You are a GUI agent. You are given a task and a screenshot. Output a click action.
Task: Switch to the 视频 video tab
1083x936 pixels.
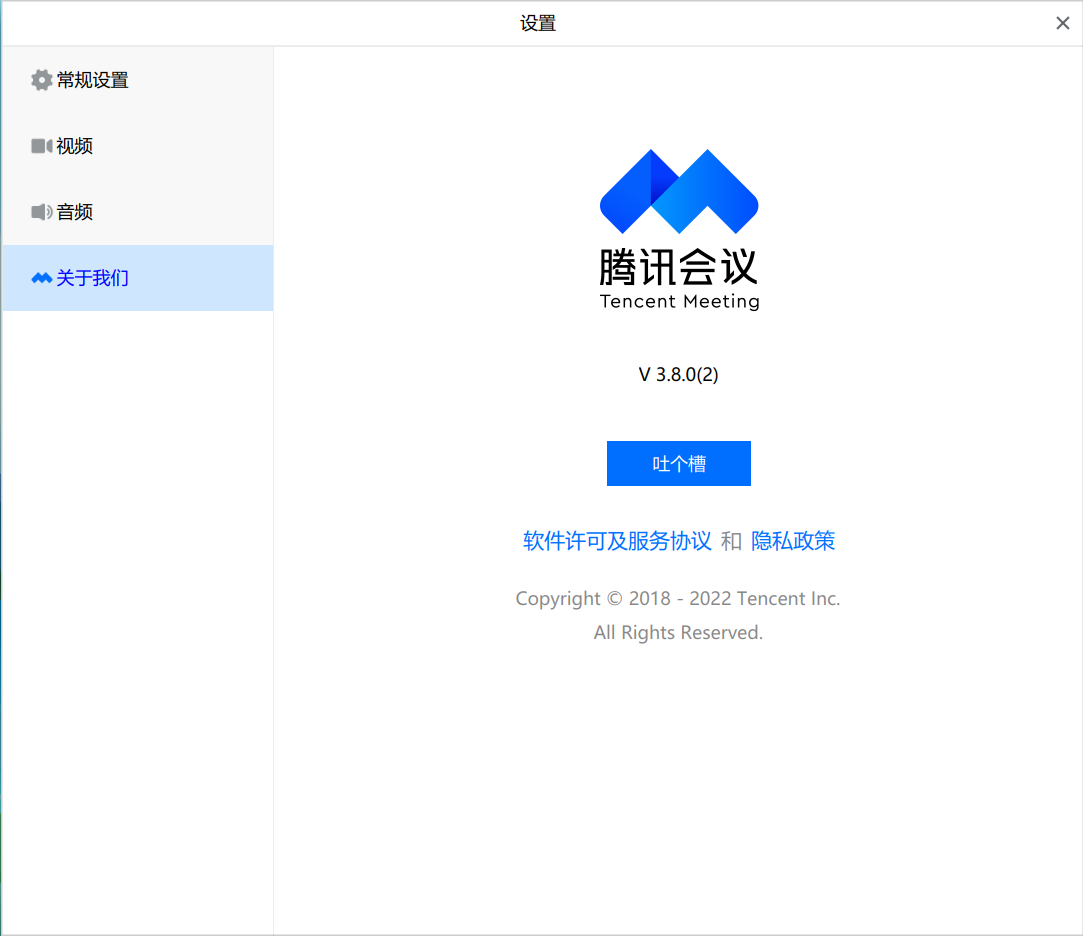coord(137,146)
